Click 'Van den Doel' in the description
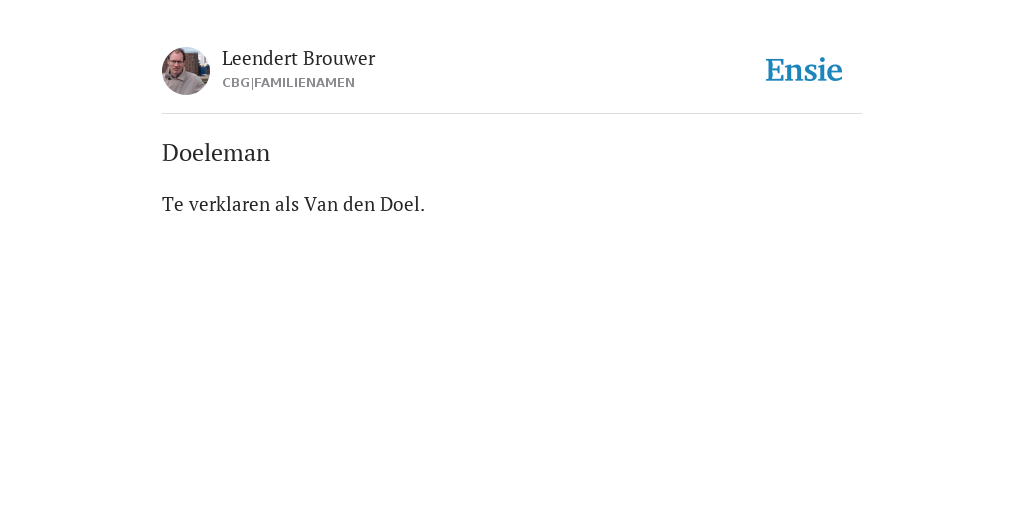Screen dimensions: 1024x512 pyautogui.click(x=362, y=204)
